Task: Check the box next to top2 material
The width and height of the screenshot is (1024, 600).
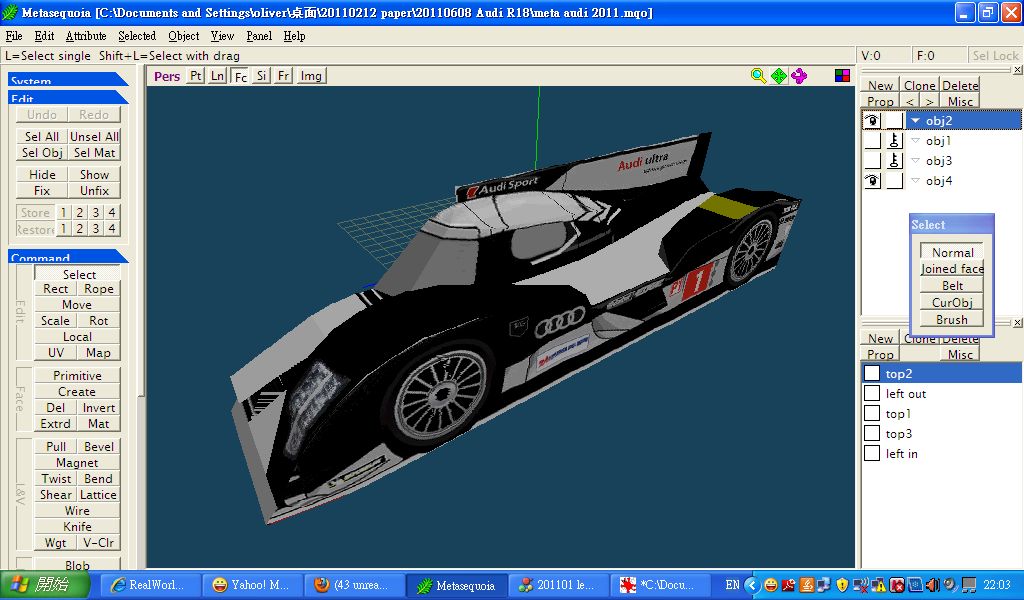Action: click(x=872, y=373)
